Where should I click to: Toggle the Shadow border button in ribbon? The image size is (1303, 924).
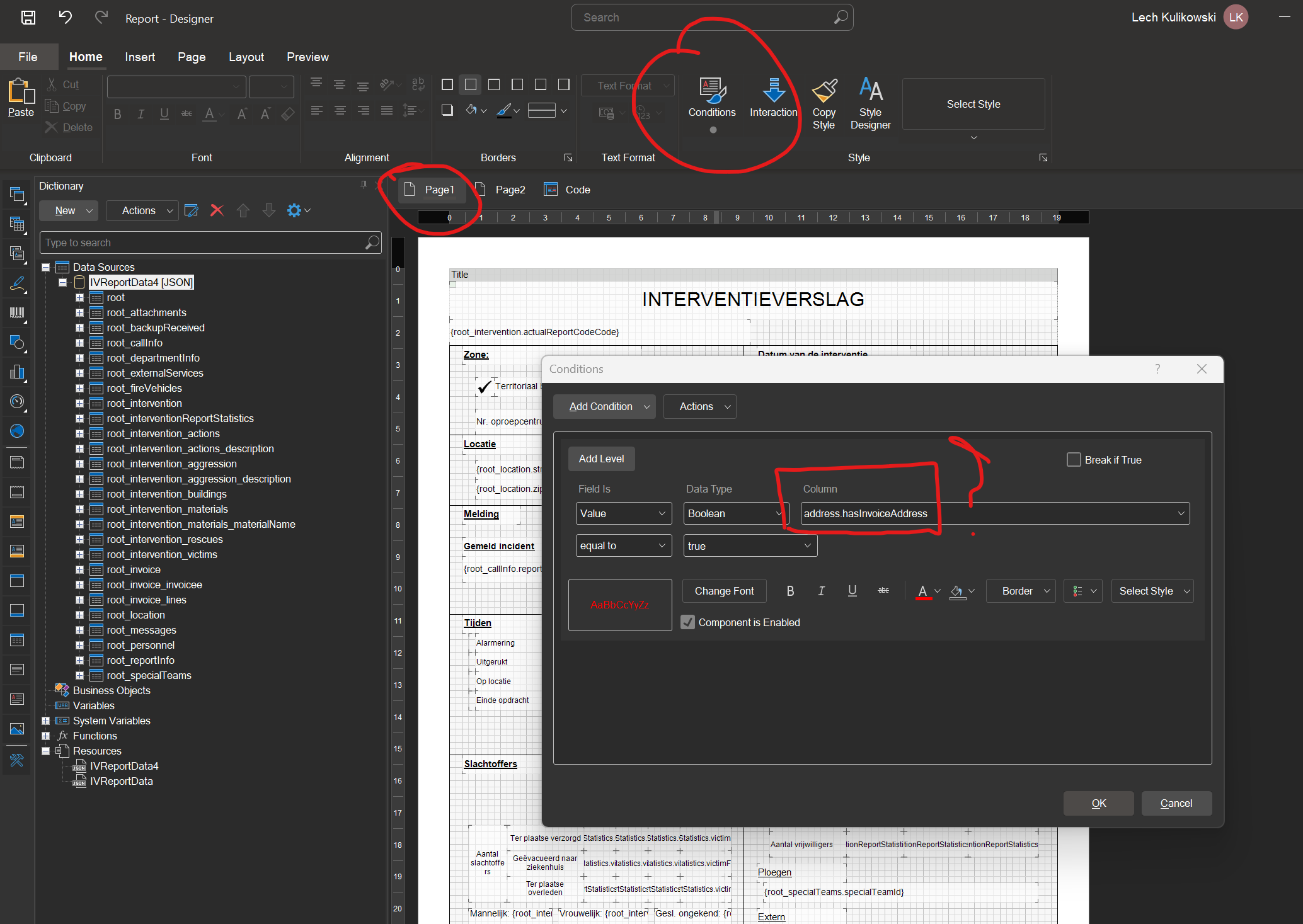click(x=447, y=111)
